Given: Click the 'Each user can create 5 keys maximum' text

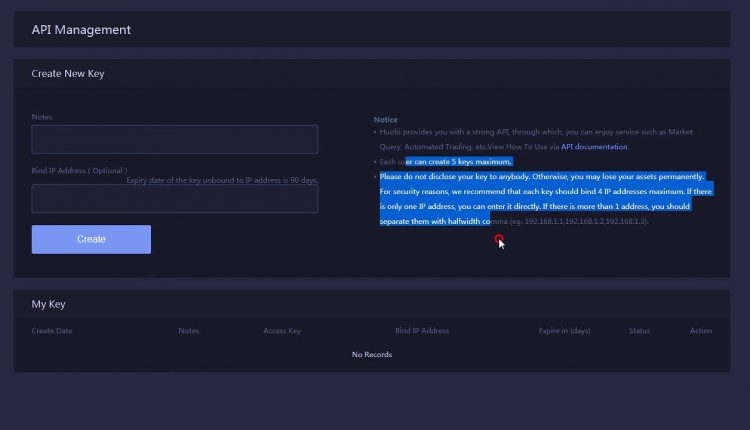Looking at the screenshot, I should [x=445, y=162].
